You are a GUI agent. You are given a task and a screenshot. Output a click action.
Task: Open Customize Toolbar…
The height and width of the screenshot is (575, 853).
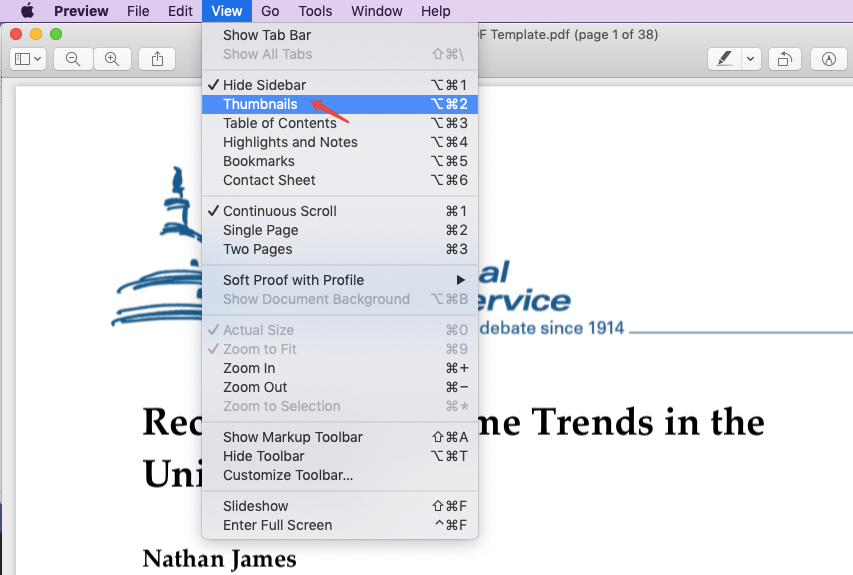point(339,475)
